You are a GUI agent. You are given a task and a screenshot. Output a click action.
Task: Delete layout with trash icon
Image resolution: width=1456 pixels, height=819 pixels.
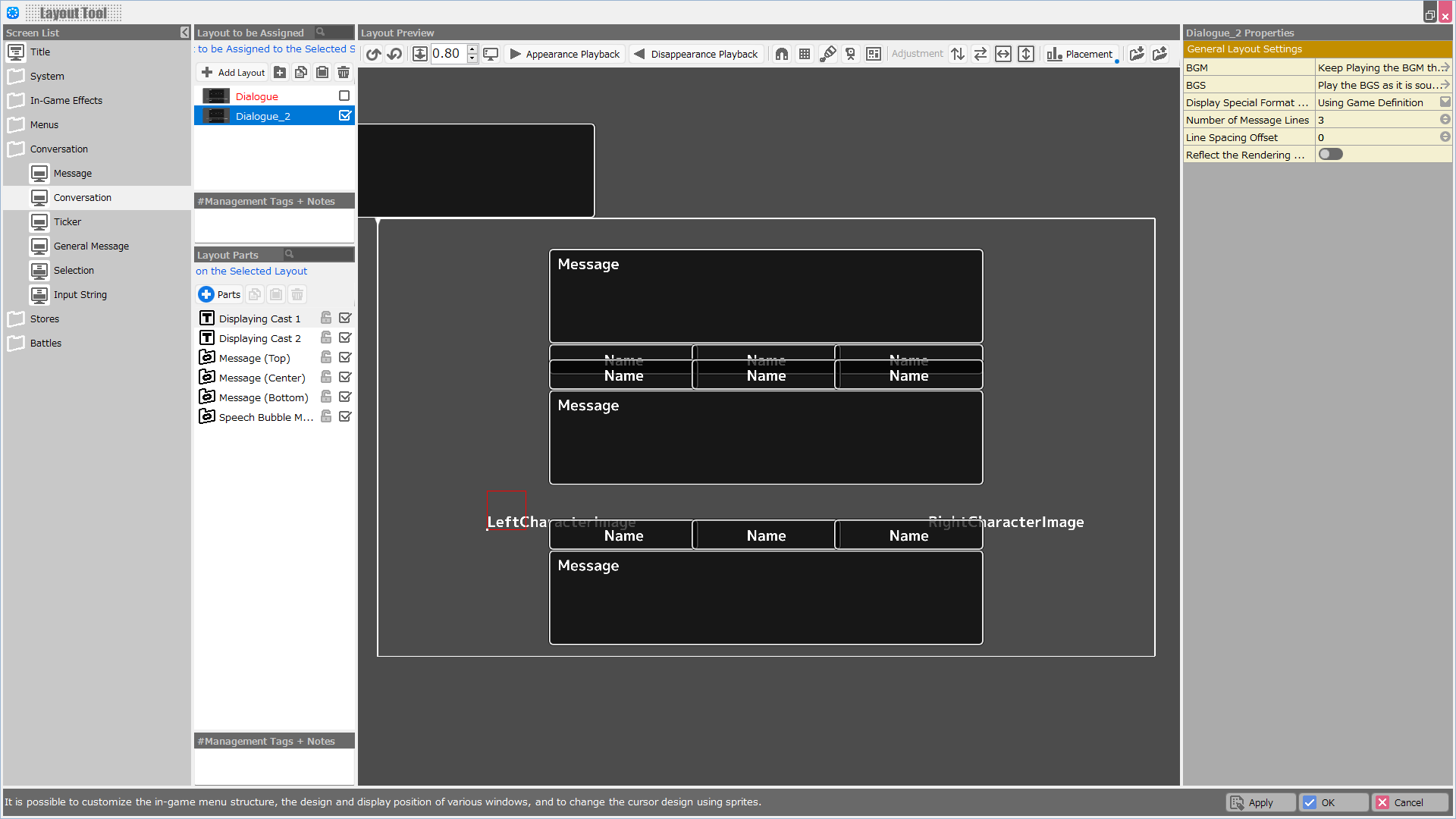click(344, 72)
